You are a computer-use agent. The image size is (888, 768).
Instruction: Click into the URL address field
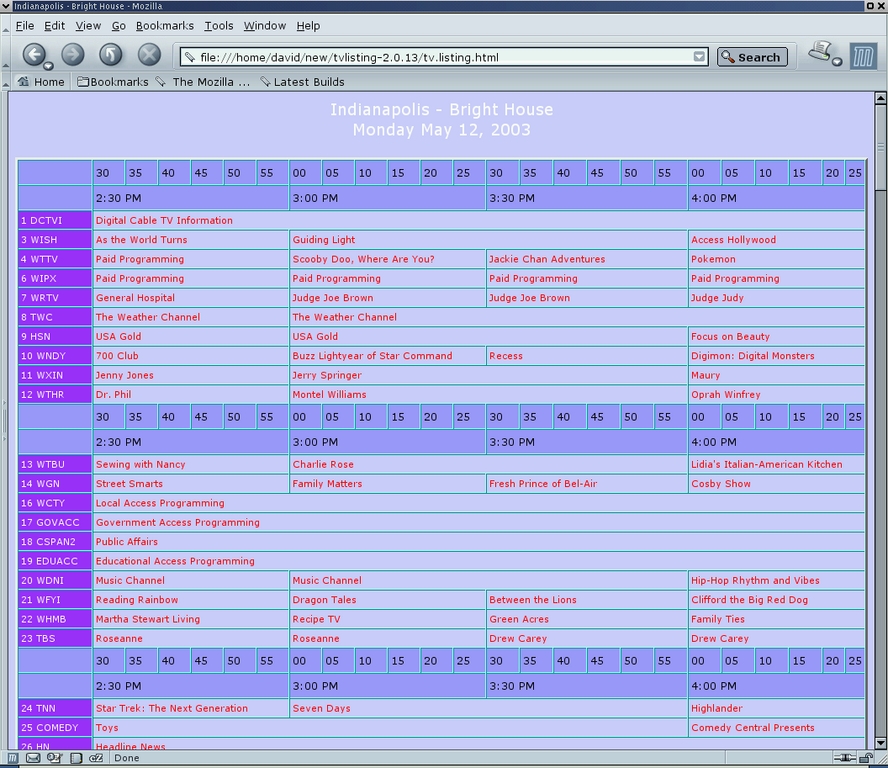click(440, 57)
